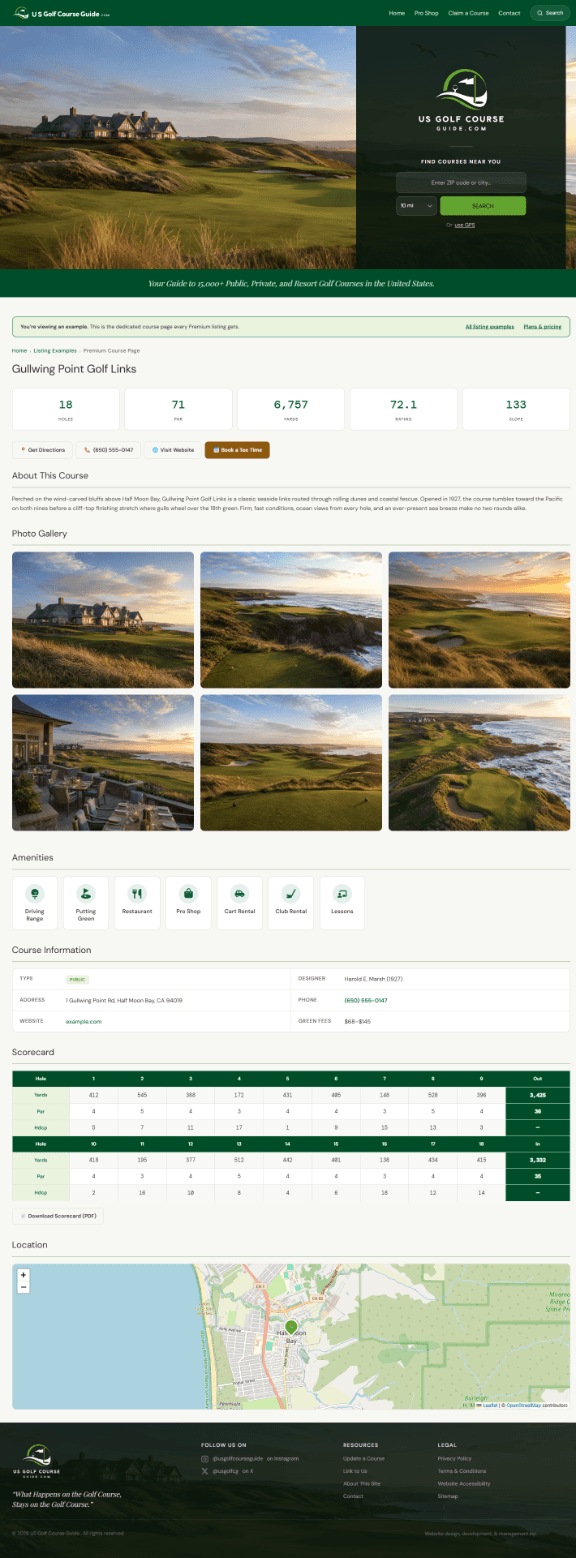
Task: Click the Pro Shop bag amenity icon
Action: (188, 893)
